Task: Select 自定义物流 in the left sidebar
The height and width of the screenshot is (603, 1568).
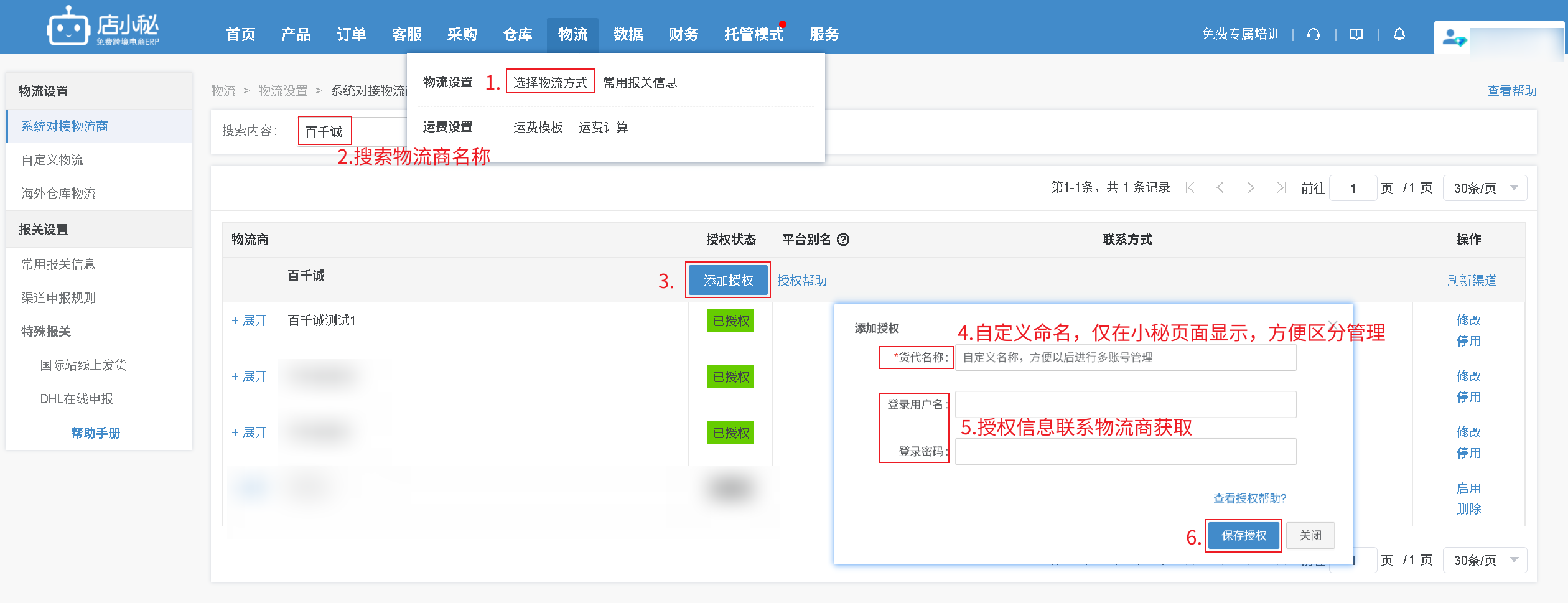Action: (52, 160)
